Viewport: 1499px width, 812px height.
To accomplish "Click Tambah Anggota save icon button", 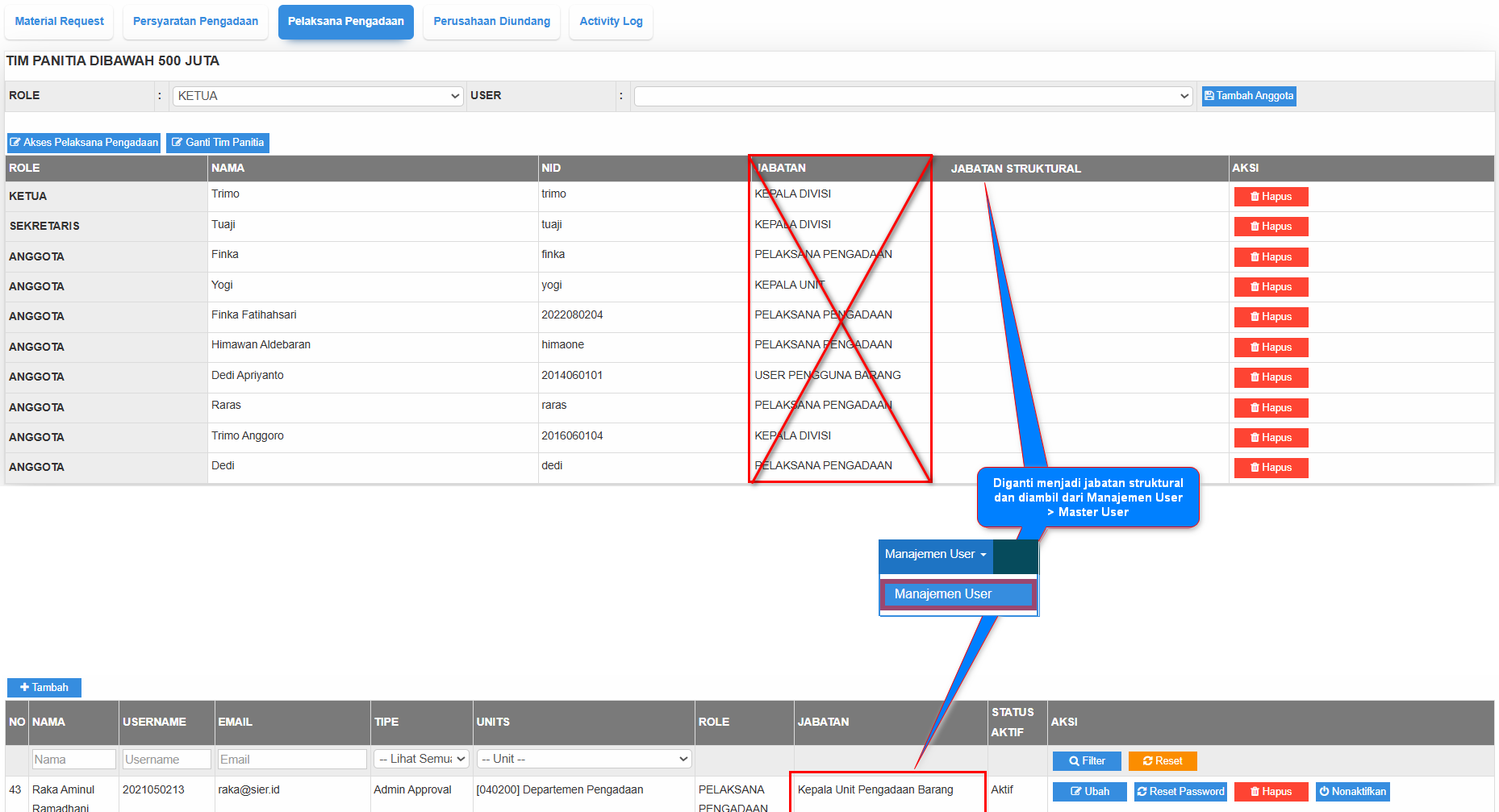I will [1248, 96].
